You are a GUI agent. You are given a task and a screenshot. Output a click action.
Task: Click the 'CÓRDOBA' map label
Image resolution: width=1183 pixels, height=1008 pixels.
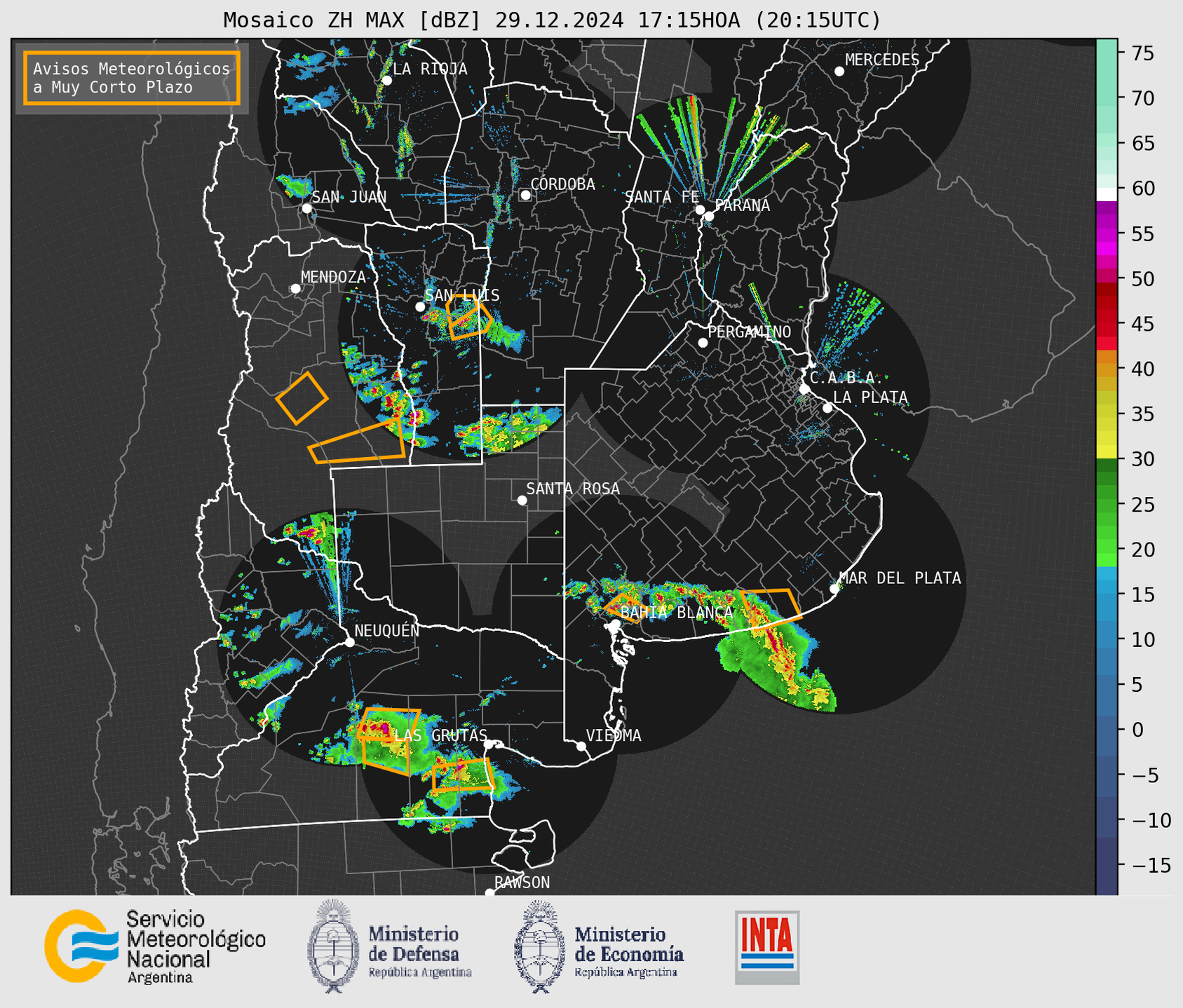(x=562, y=184)
